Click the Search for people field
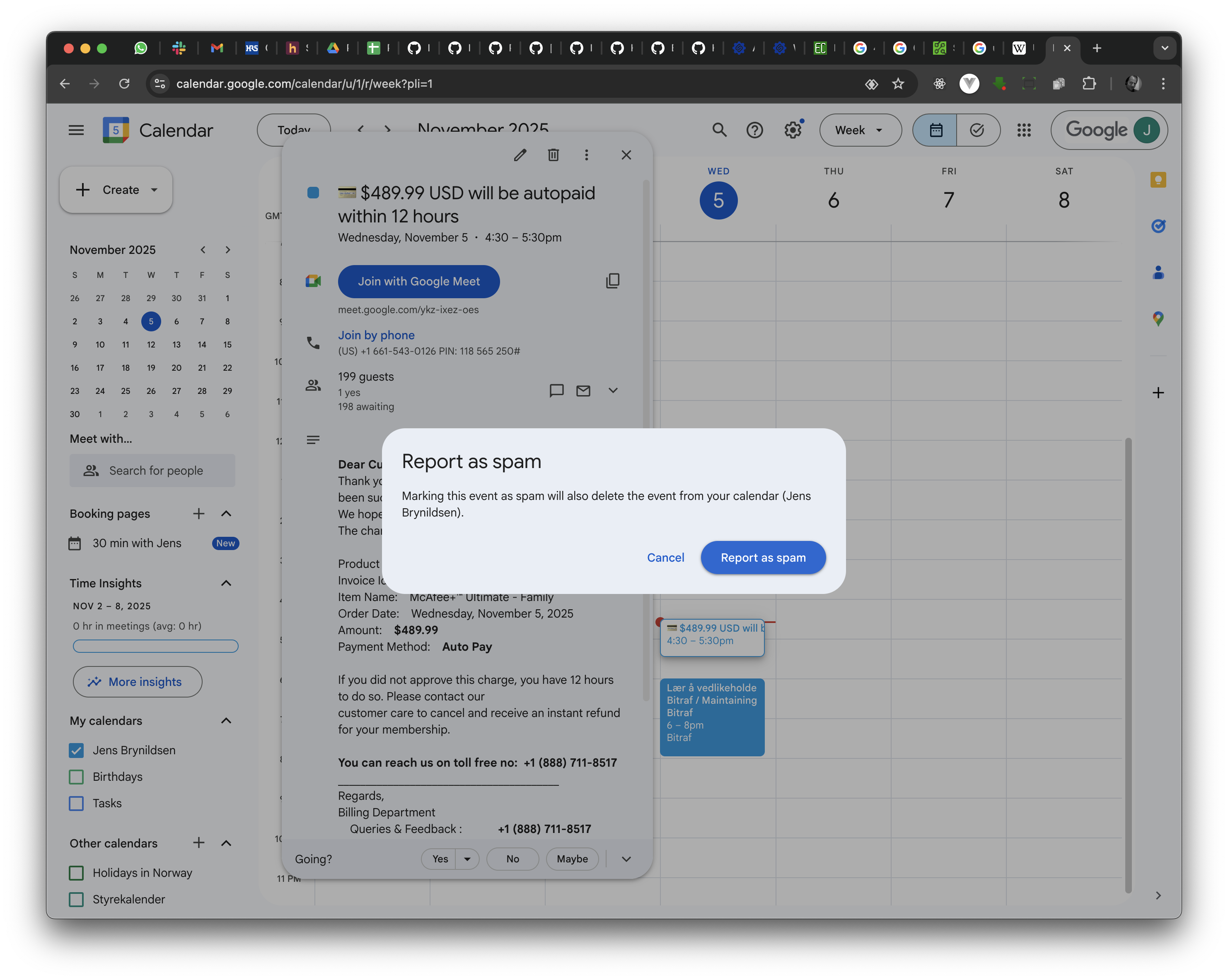1228x980 pixels. [x=152, y=471]
